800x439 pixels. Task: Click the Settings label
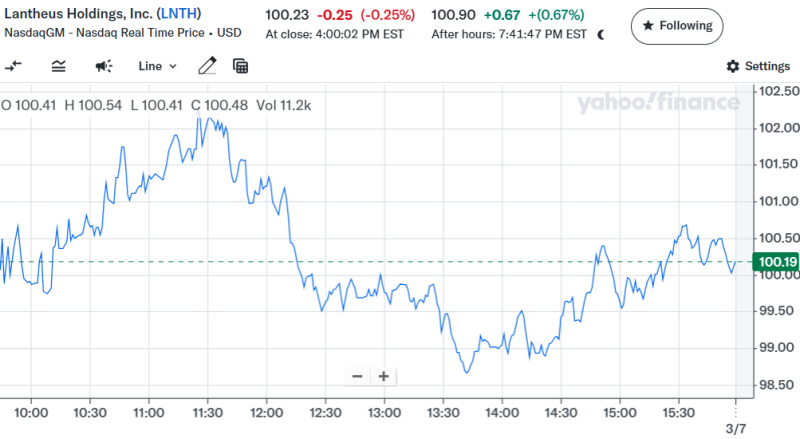pyautogui.click(x=767, y=66)
